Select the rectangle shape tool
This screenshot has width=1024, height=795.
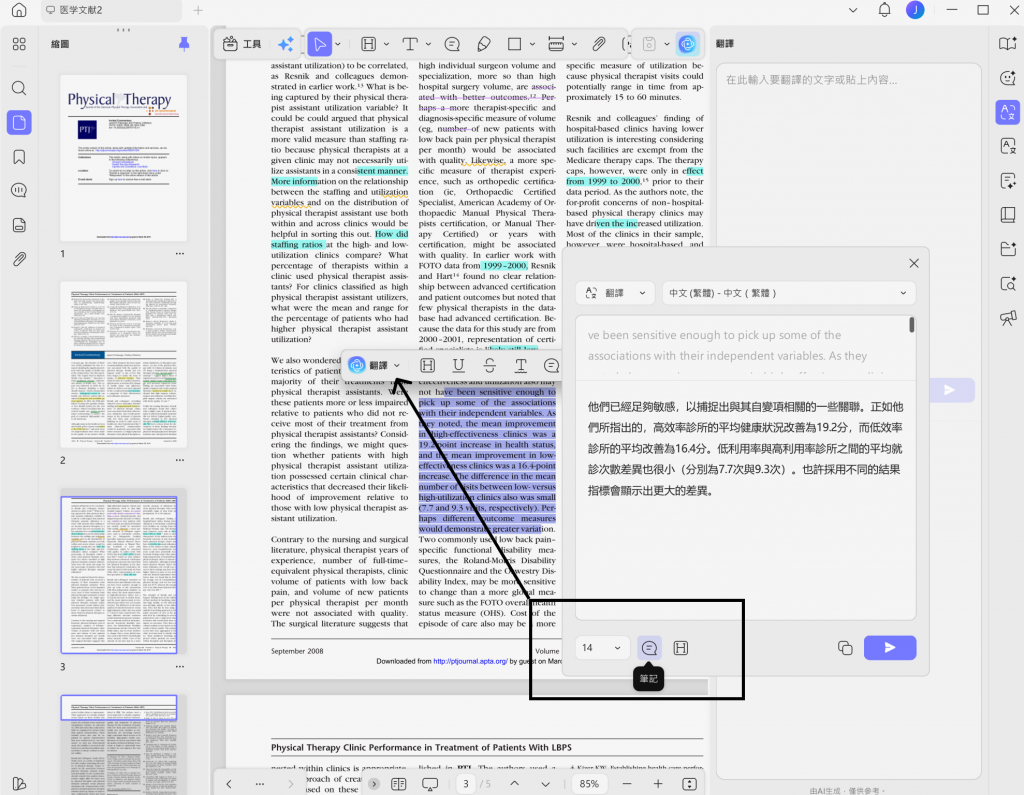point(515,44)
